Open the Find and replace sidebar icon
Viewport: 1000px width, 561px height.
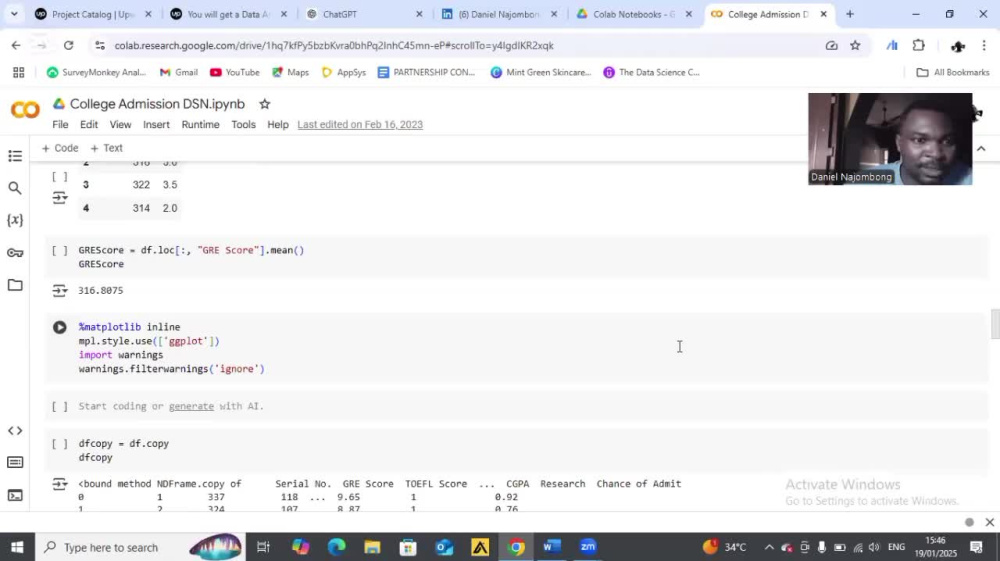(x=15, y=188)
